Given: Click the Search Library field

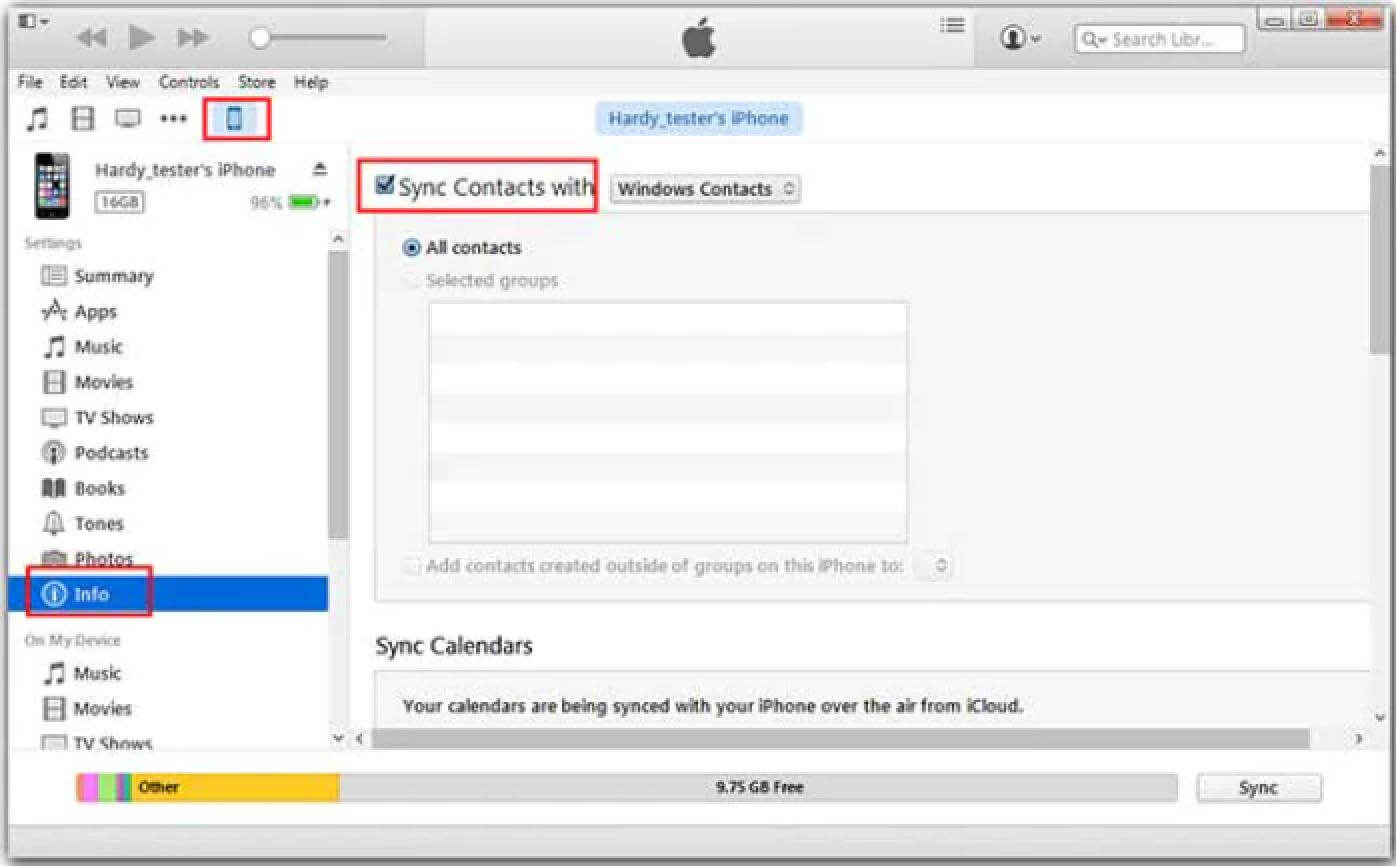Looking at the screenshot, I should pos(1160,40).
